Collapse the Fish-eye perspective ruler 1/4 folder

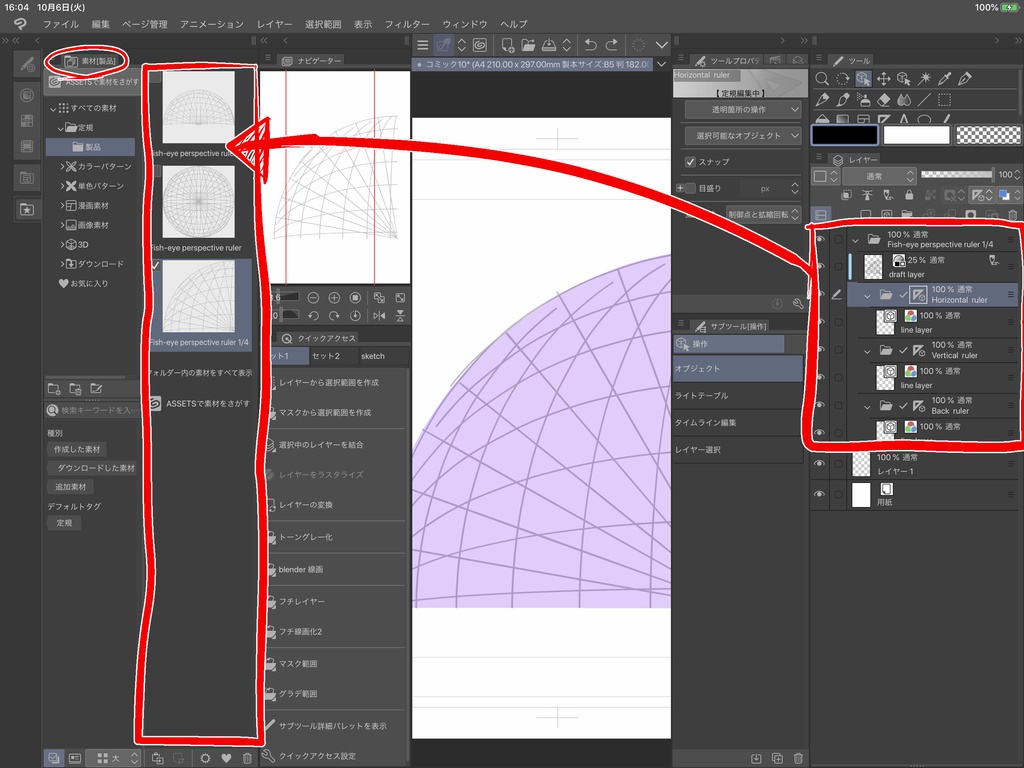click(x=855, y=241)
